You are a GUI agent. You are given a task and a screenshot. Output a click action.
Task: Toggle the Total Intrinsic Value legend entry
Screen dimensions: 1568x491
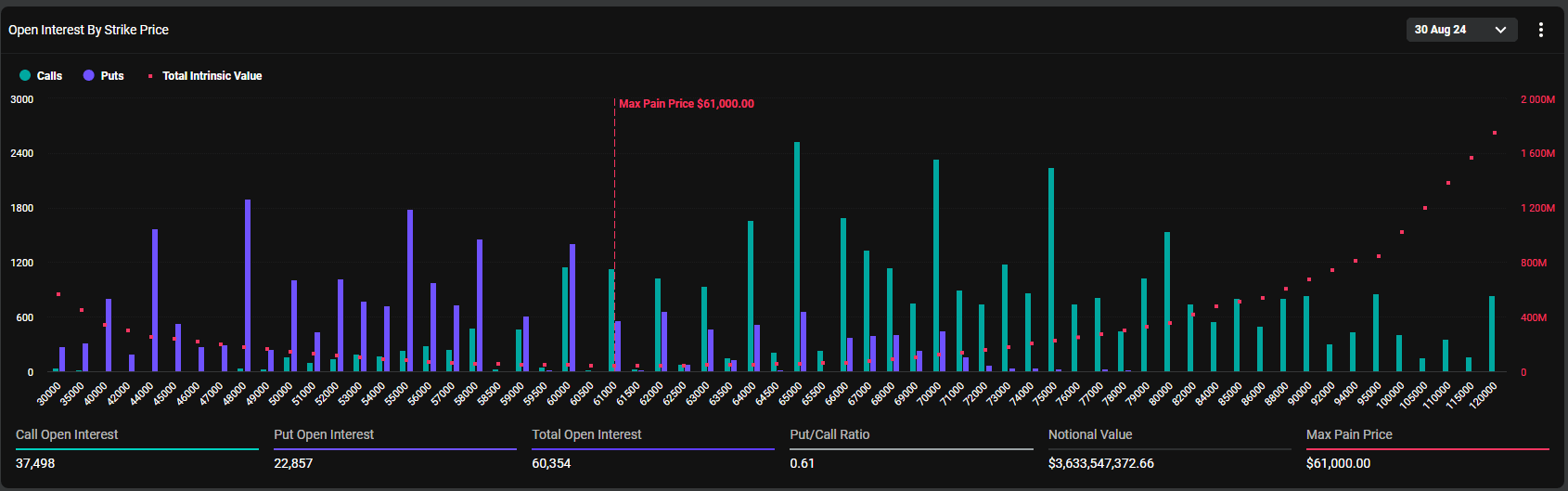205,76
